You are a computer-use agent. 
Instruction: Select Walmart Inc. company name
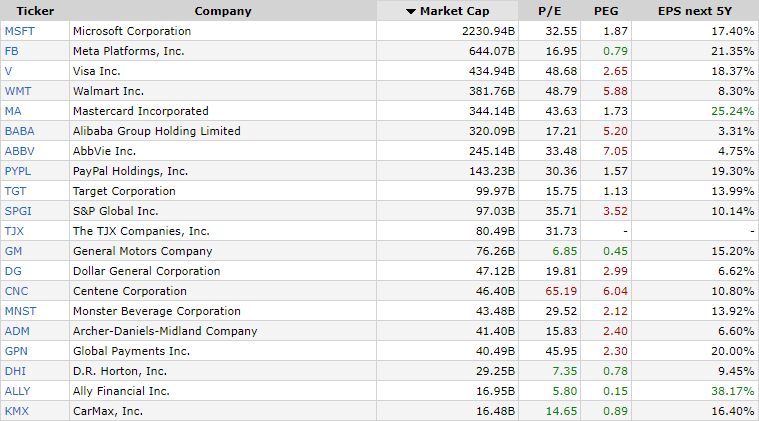coord(108,91)
